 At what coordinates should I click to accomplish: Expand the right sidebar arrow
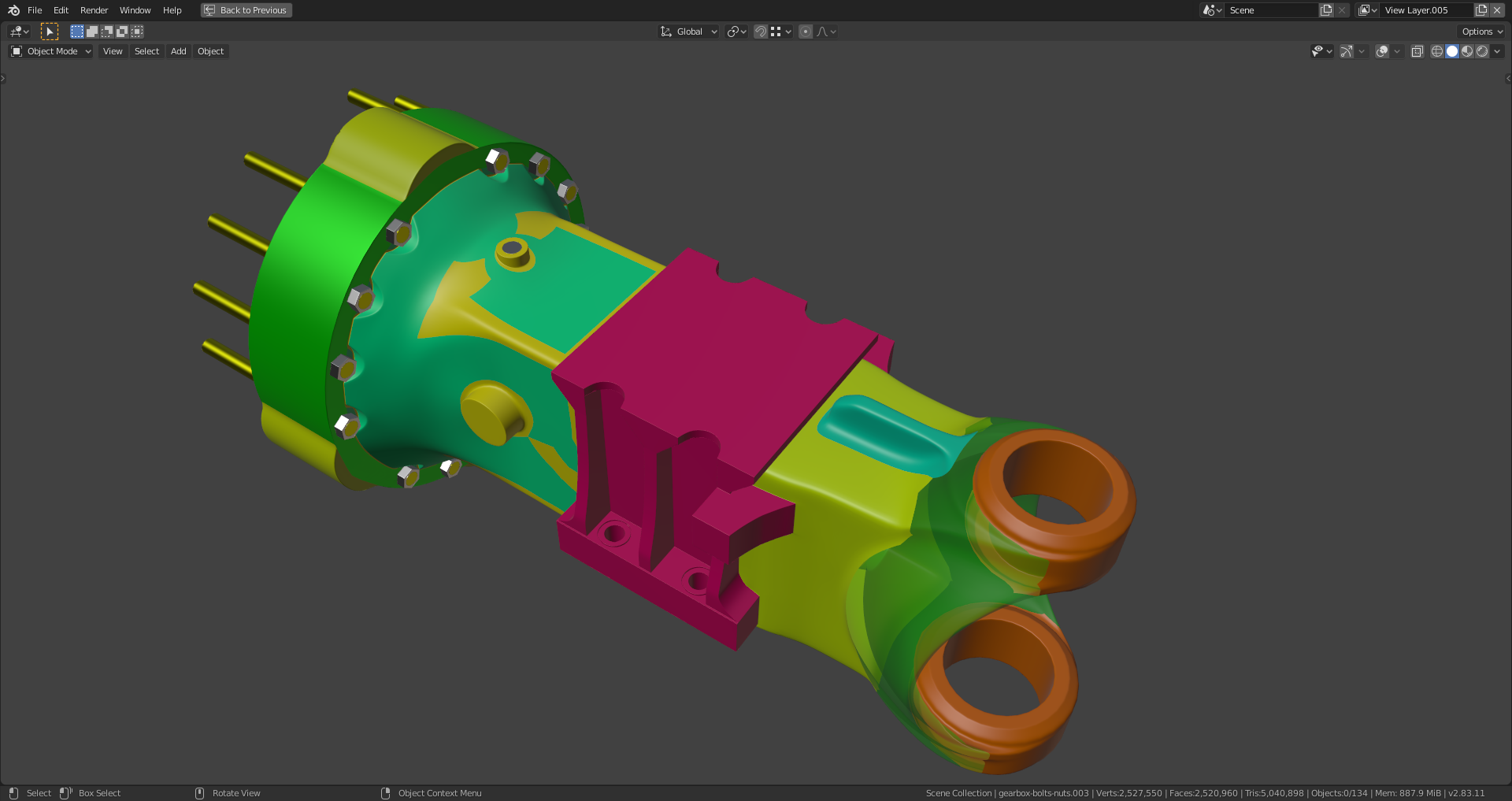click(x=1508, y=78)
